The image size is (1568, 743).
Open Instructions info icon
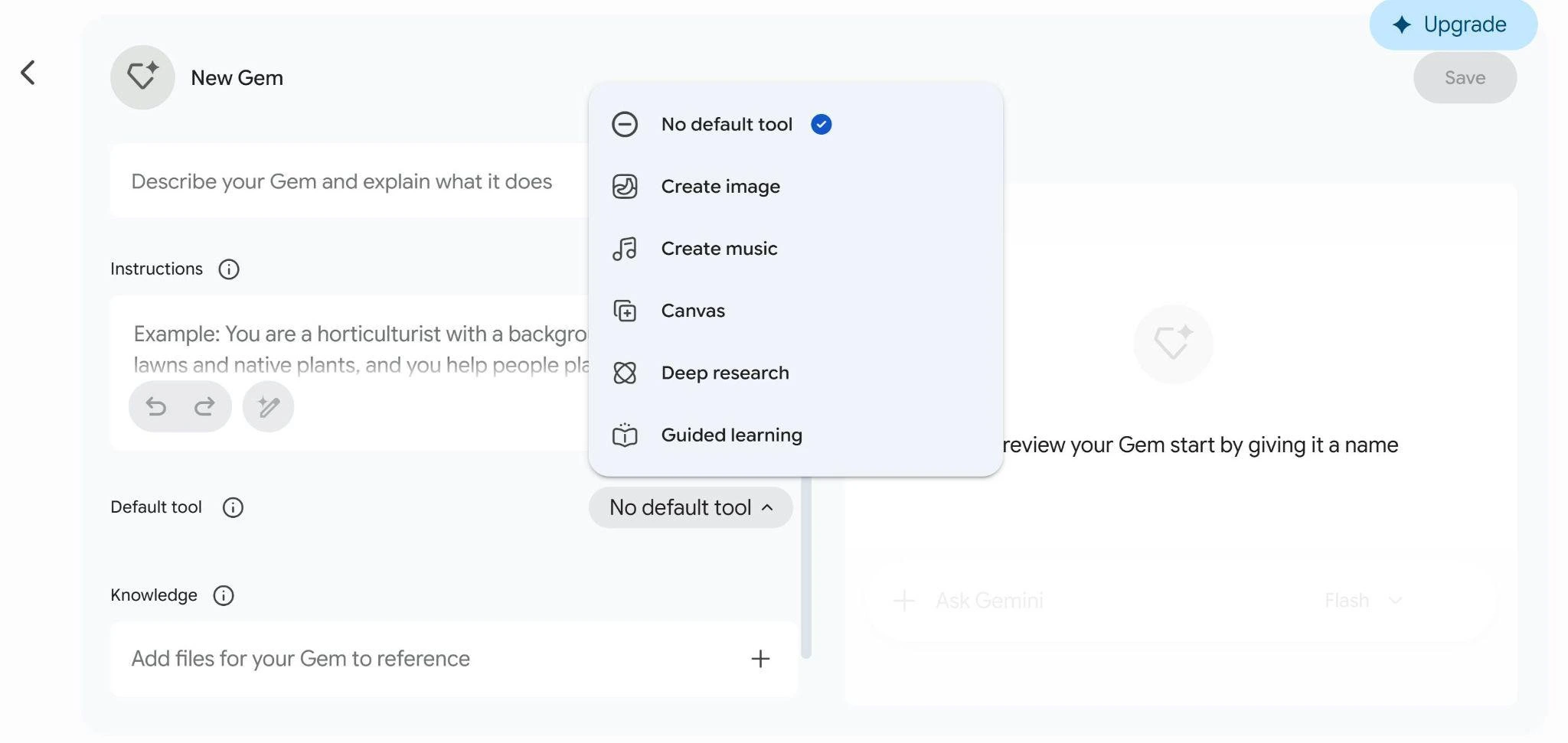click(x=229, y=269)
